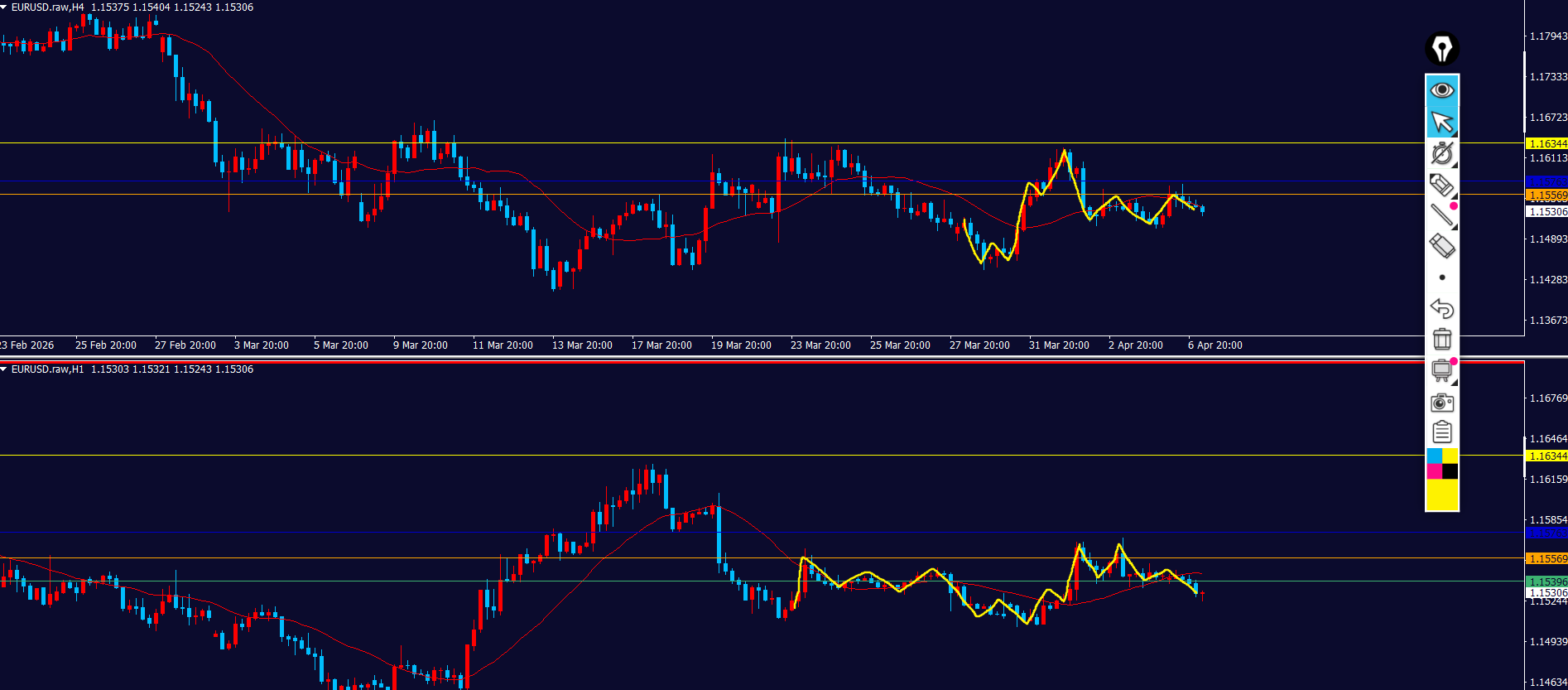Undo last drawing with curved arrow

click(x=1441, y=308)
